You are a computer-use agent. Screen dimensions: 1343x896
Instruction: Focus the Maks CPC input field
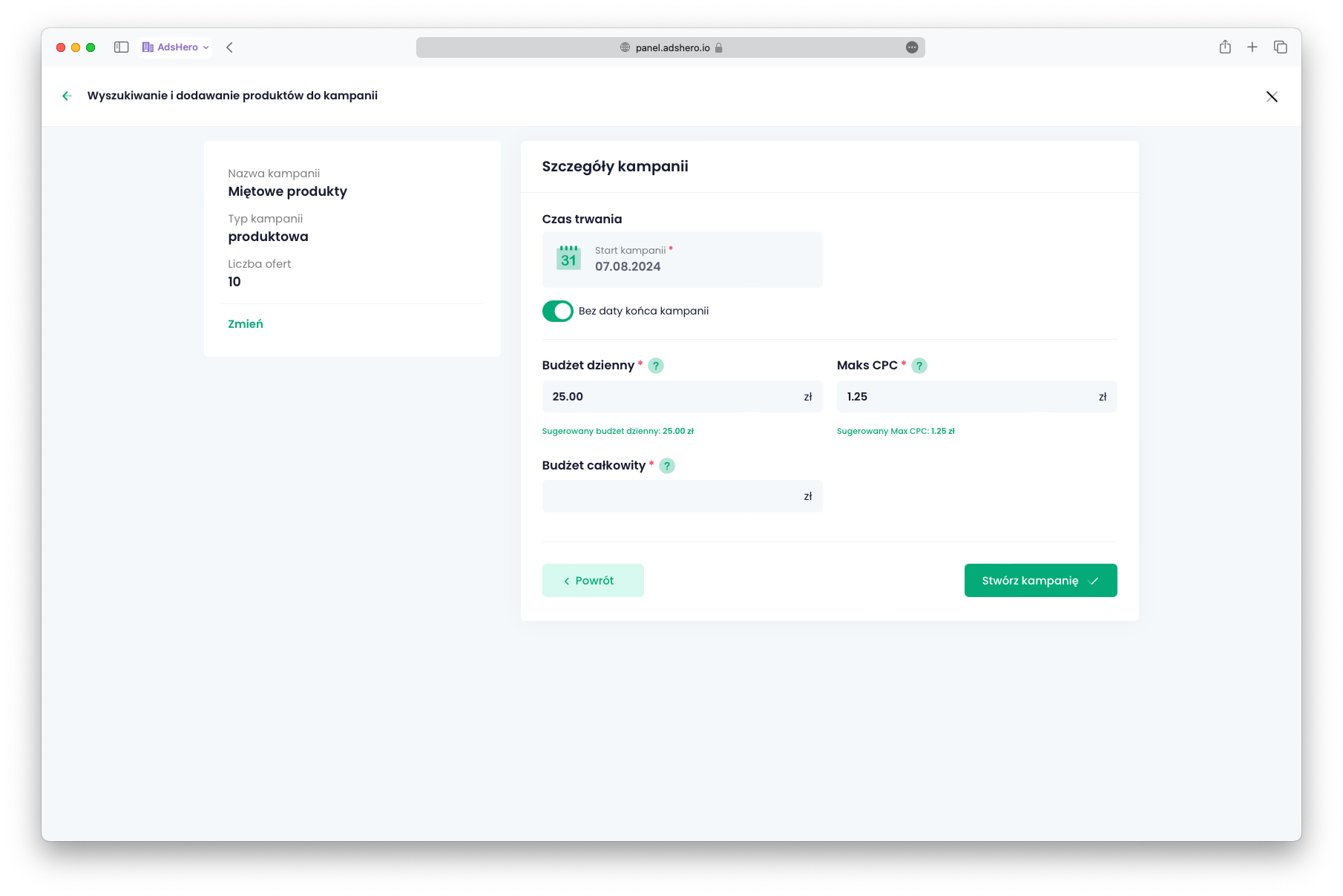(x=966, y=397)
